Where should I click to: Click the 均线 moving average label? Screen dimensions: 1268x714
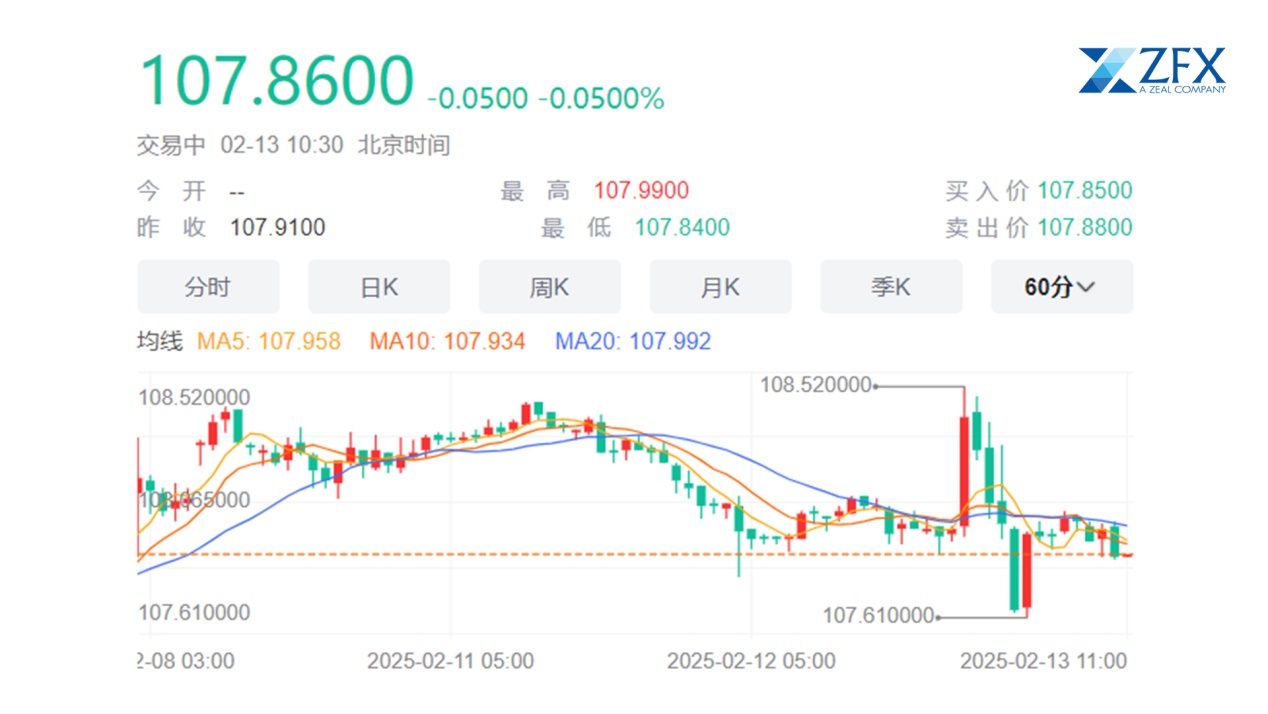(x=160, y=342)
